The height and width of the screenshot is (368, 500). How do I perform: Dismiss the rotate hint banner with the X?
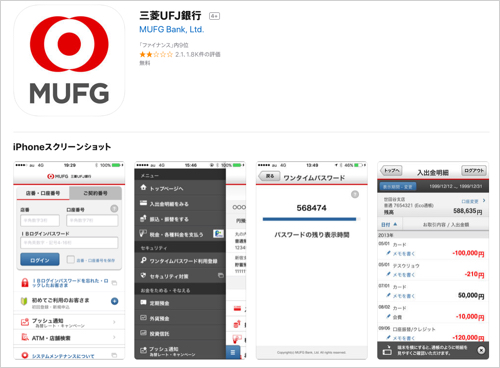click(481, 350)
